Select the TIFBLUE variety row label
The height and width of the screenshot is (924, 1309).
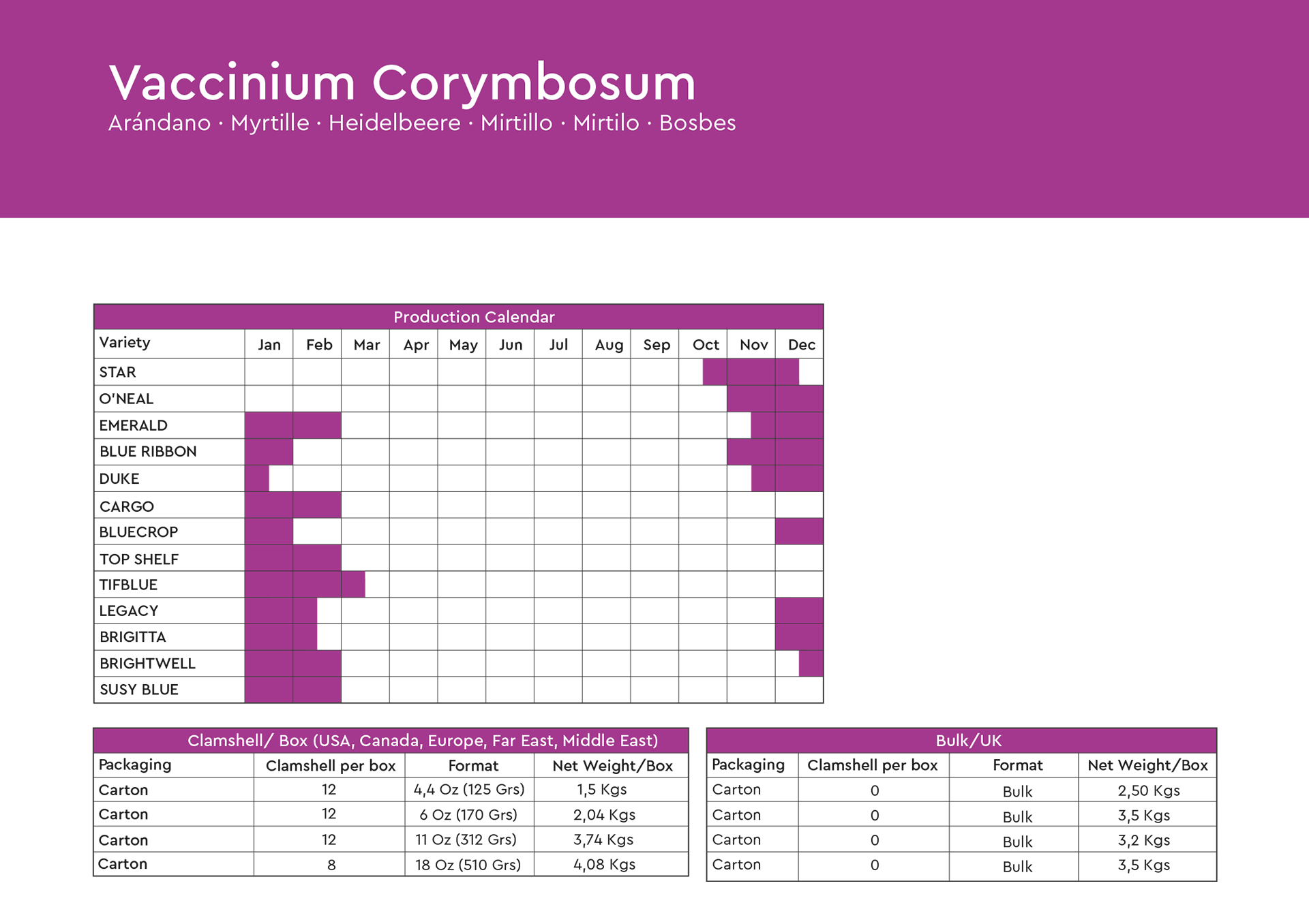(128, 585)
